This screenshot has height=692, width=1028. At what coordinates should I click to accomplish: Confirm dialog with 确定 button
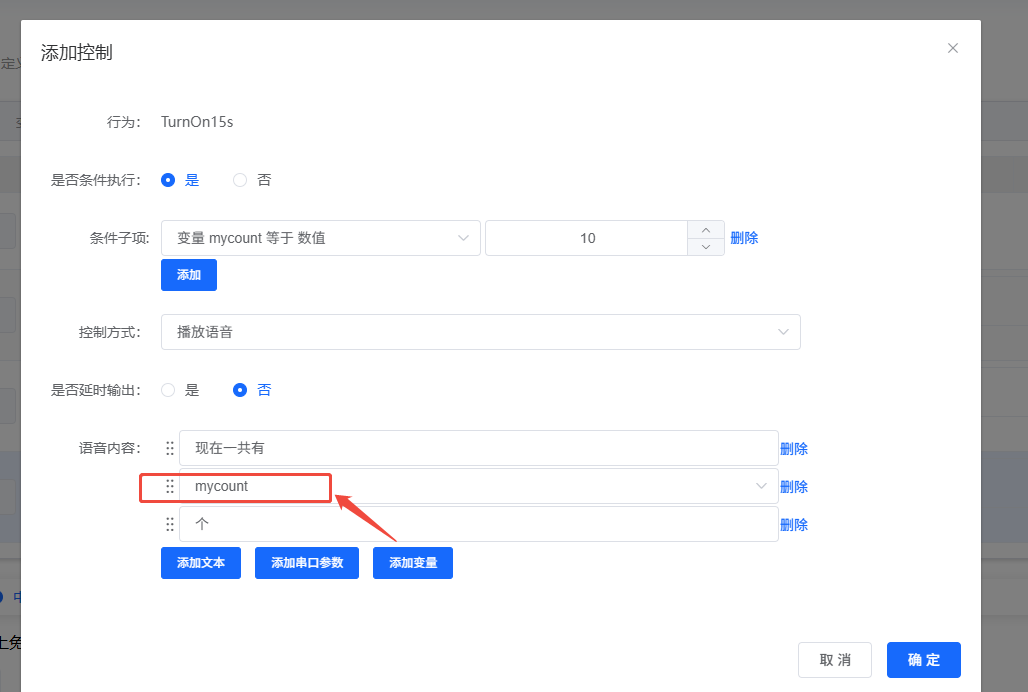[923, 660]
